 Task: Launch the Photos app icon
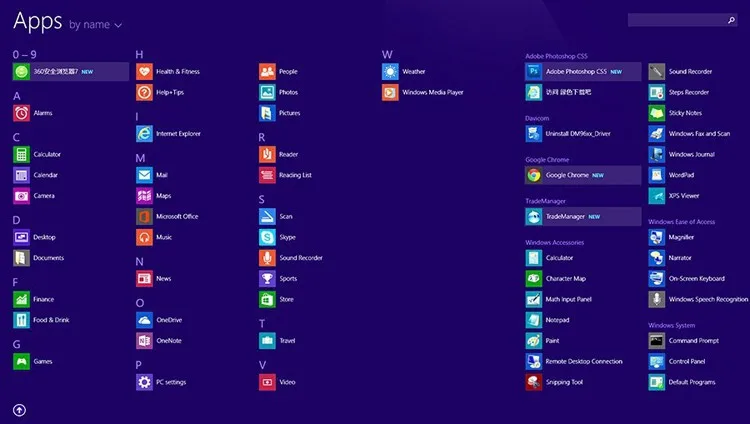(x=267, y=92)
